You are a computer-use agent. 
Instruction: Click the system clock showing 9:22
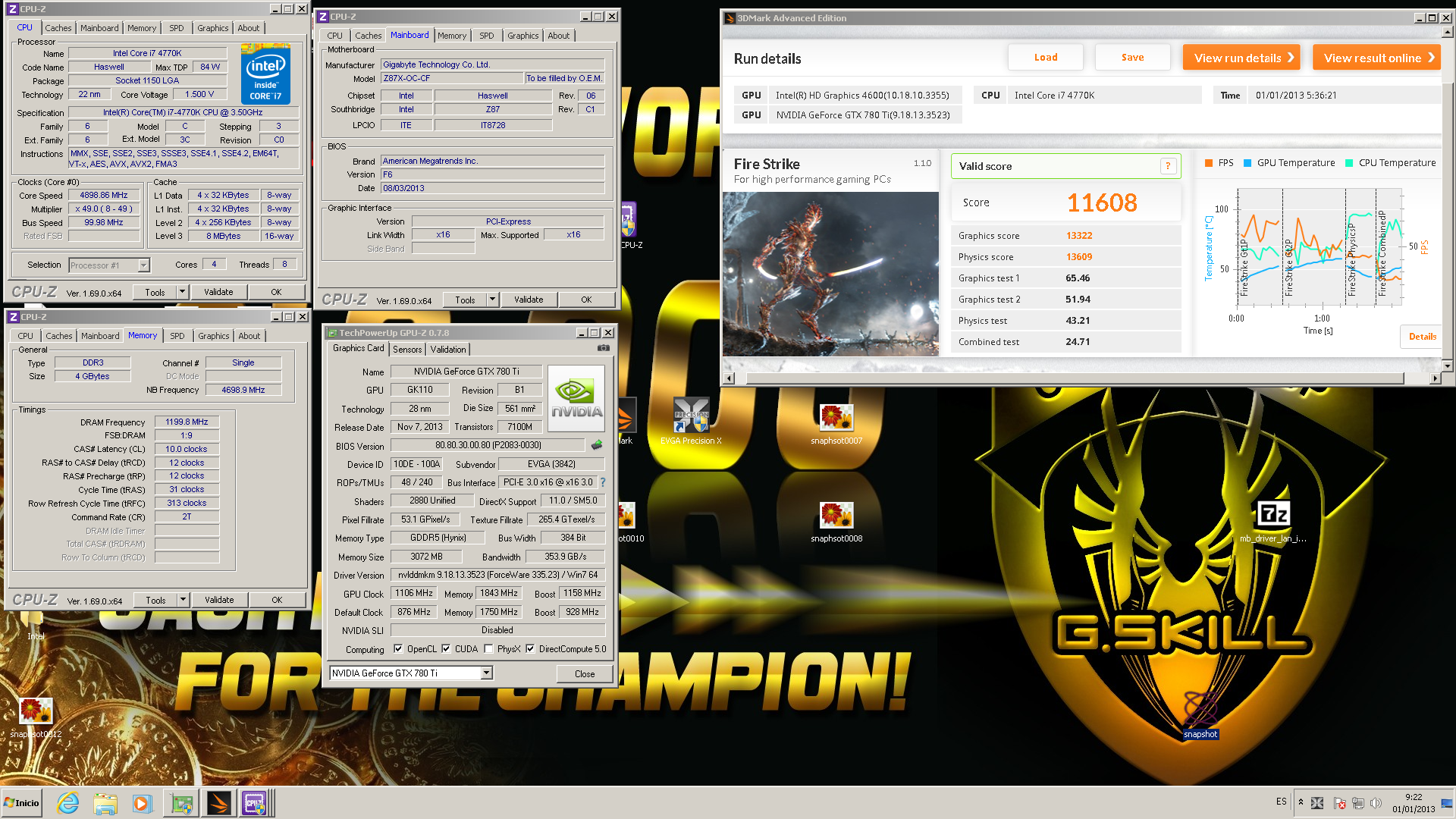[x=1414, y=798]
